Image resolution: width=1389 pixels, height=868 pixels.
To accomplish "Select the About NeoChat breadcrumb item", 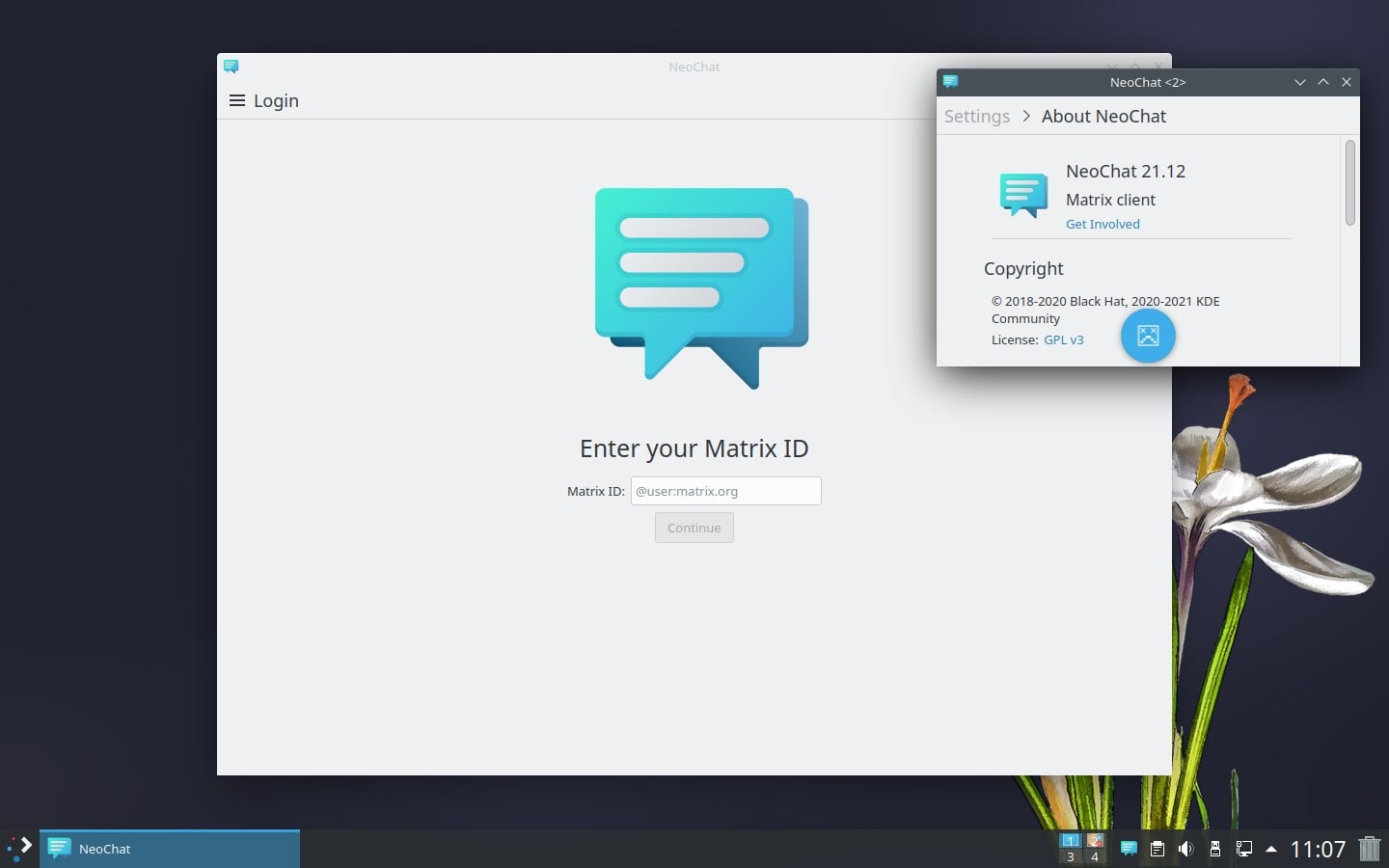I will click(1103, 116).
